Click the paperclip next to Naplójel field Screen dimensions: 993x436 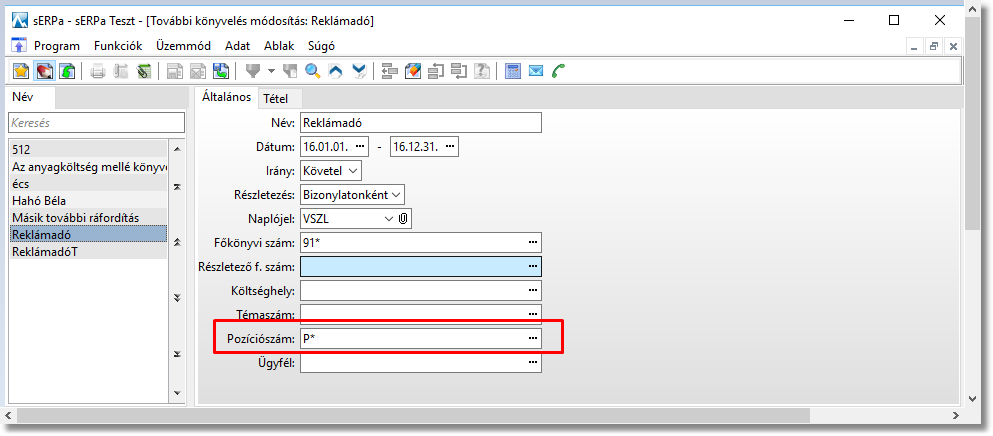click(403, 219)
